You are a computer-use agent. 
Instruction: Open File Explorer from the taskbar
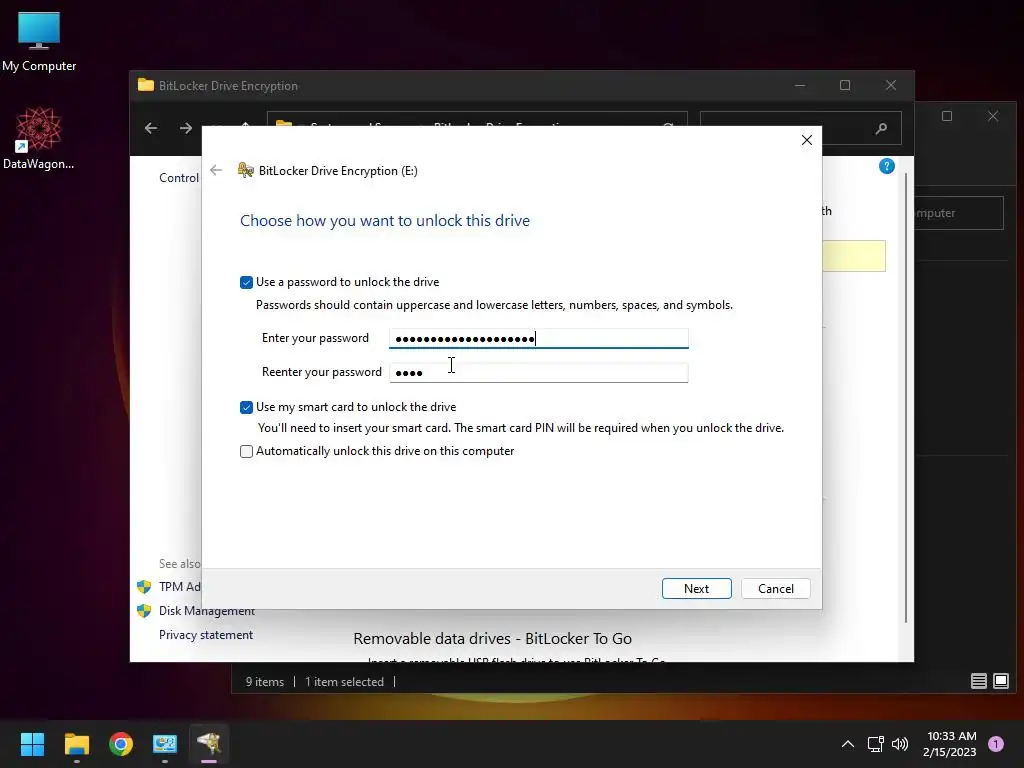coord(76,744)
